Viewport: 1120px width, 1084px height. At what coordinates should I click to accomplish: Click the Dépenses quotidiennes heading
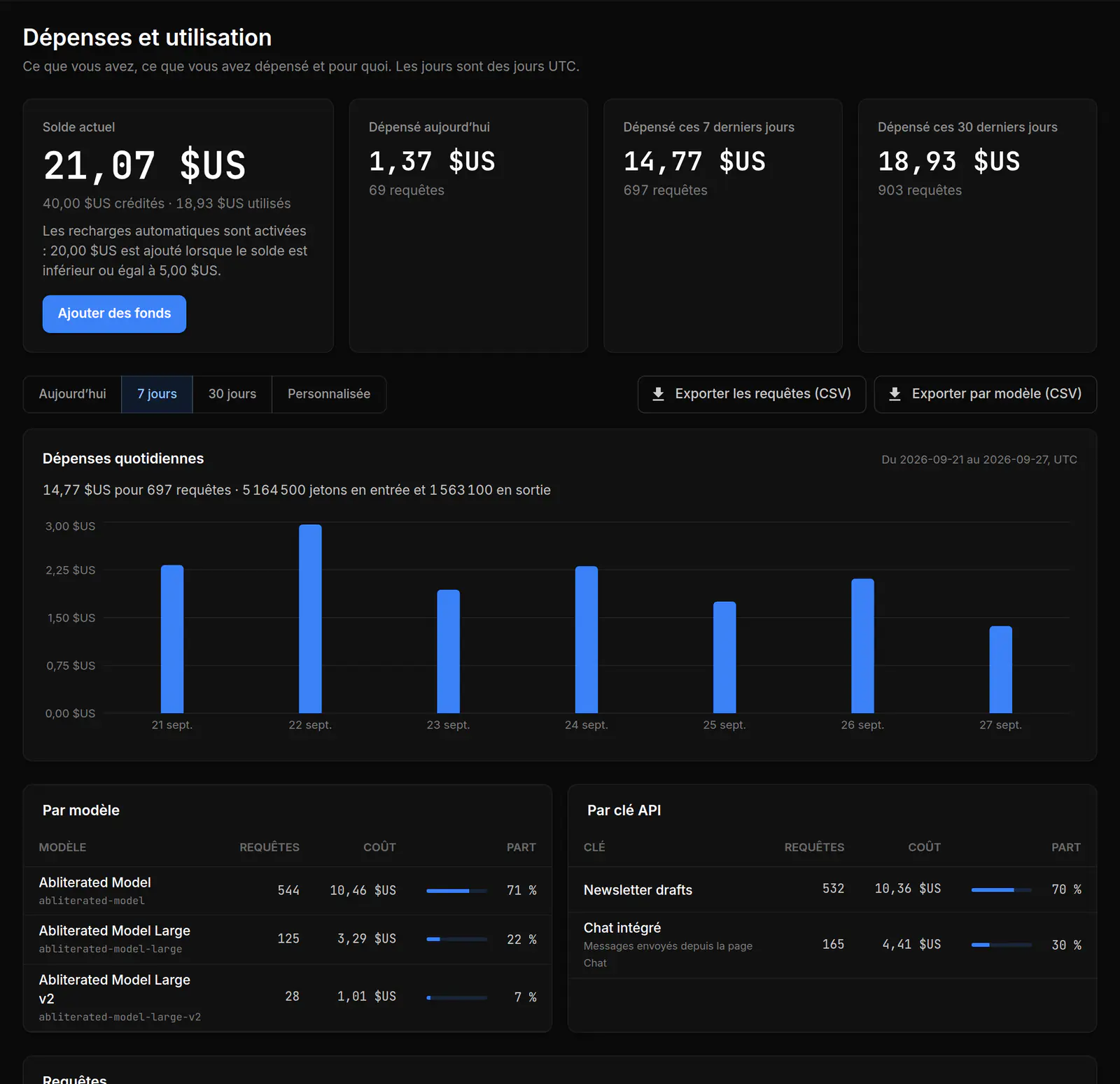(123, 458)
